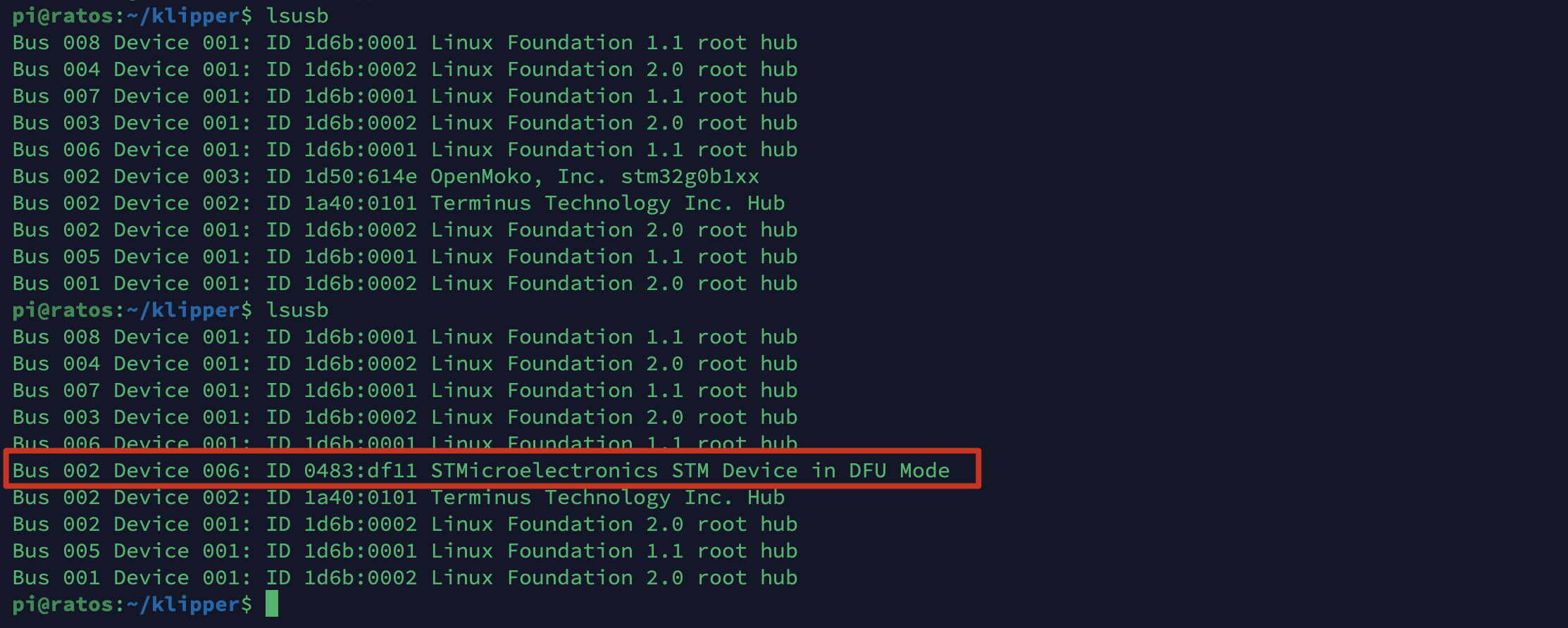Click the final empty pi@ratos prompt
Viewport: 1568px width, 628px height.
(132, 604)
